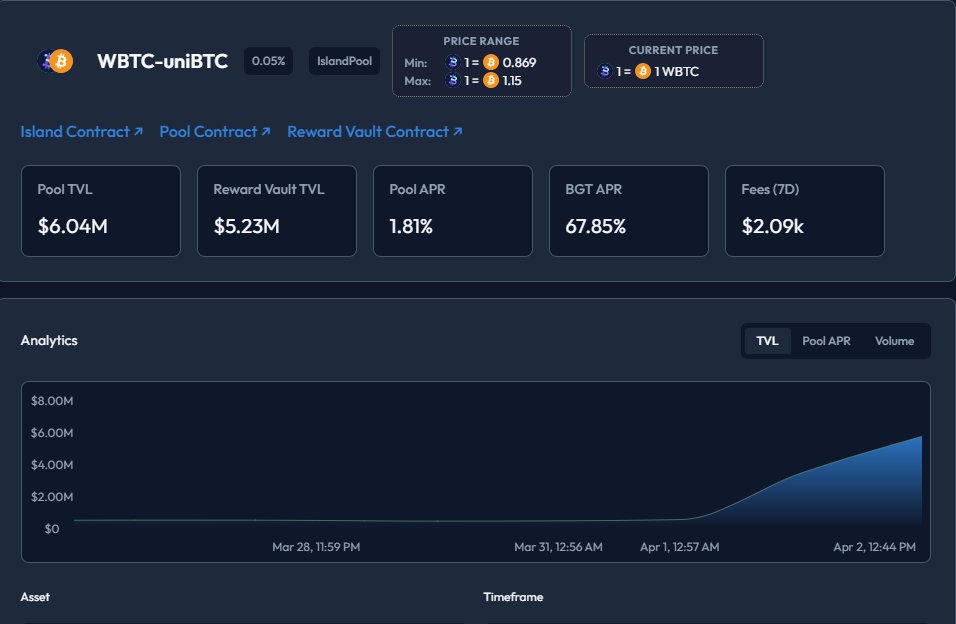Open the Reward Vault Contract link
Image resolution: width=956 pixels, height=624 pixels.
click(x=375, y=132)
